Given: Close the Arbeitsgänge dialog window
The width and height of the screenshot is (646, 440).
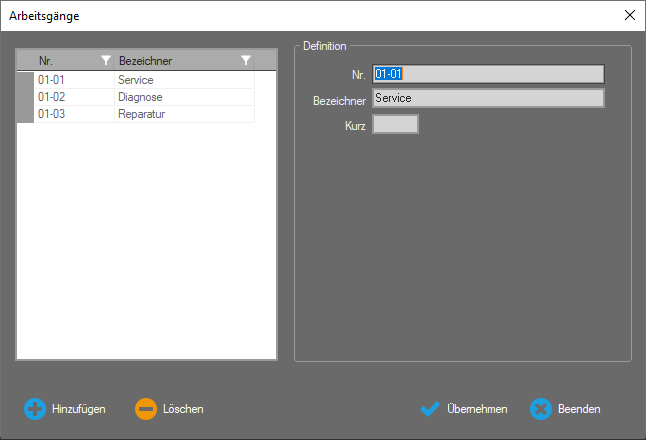Looking at the screenshot, I should coord(629,15).
